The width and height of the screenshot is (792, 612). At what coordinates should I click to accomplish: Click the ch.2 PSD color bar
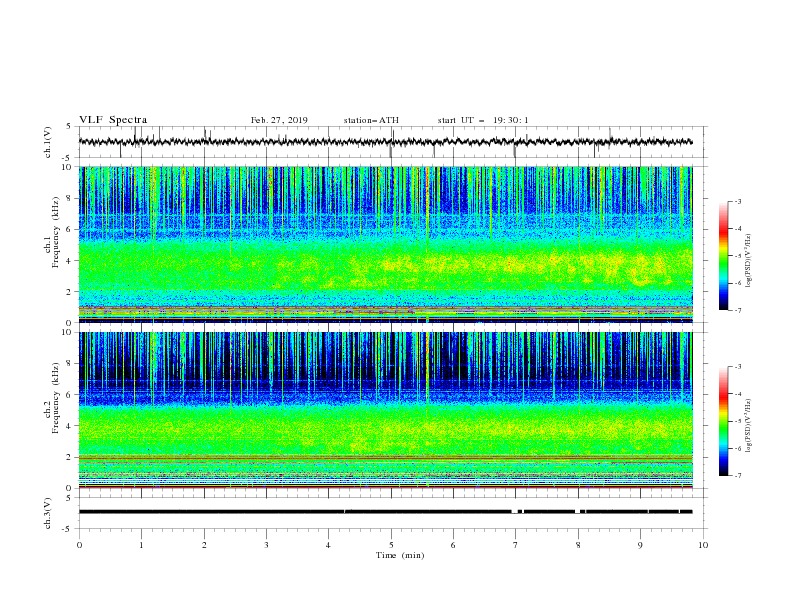(x=724, y=421)
